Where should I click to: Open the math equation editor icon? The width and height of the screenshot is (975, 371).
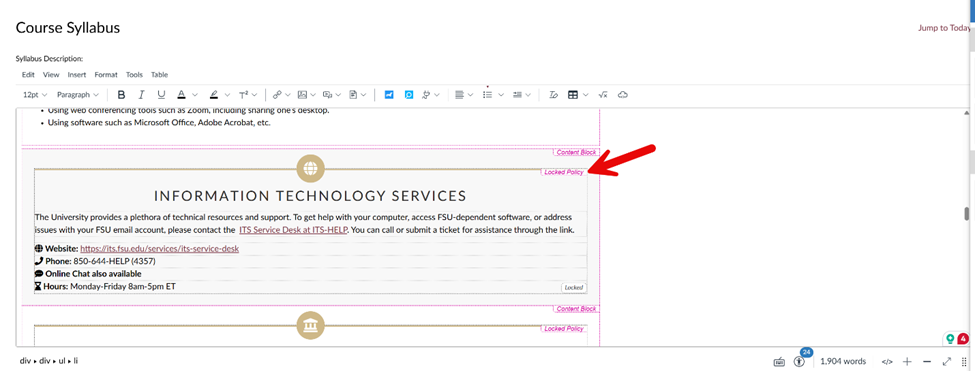(x=603, y=95)
